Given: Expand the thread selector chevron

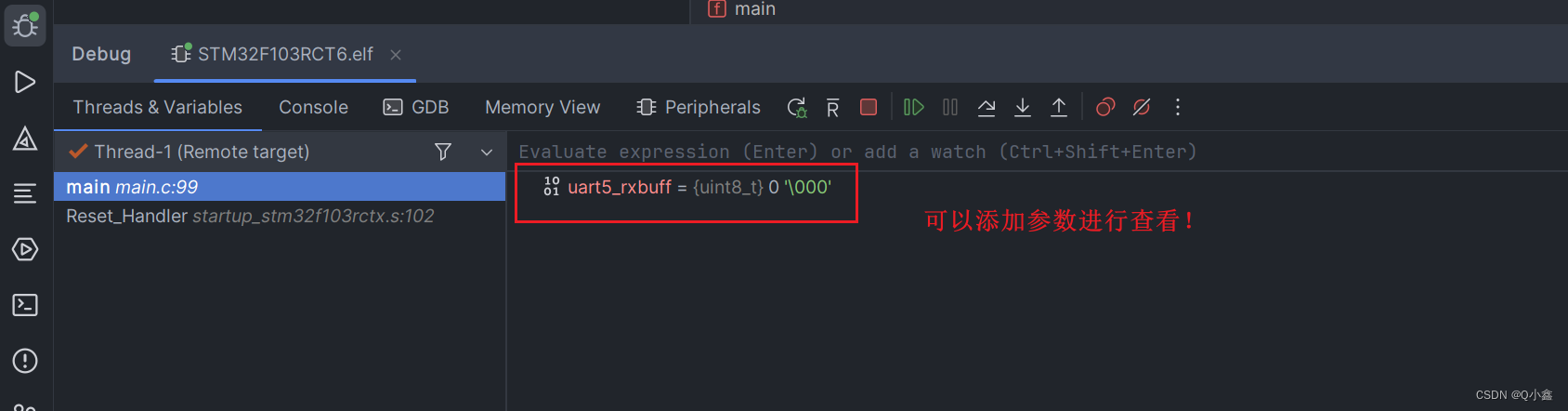Looking at the screenshot, I should tap(487, 152).
